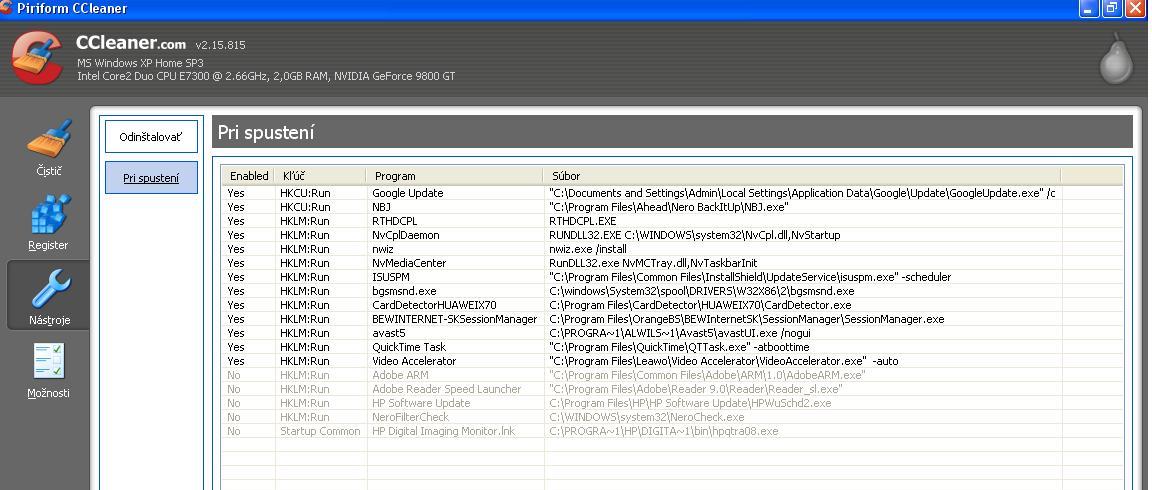The height and width of the screenshot is (490, 1152).
Task: Switch to the Pri spustení tab
Action: [x=151, y=178]
